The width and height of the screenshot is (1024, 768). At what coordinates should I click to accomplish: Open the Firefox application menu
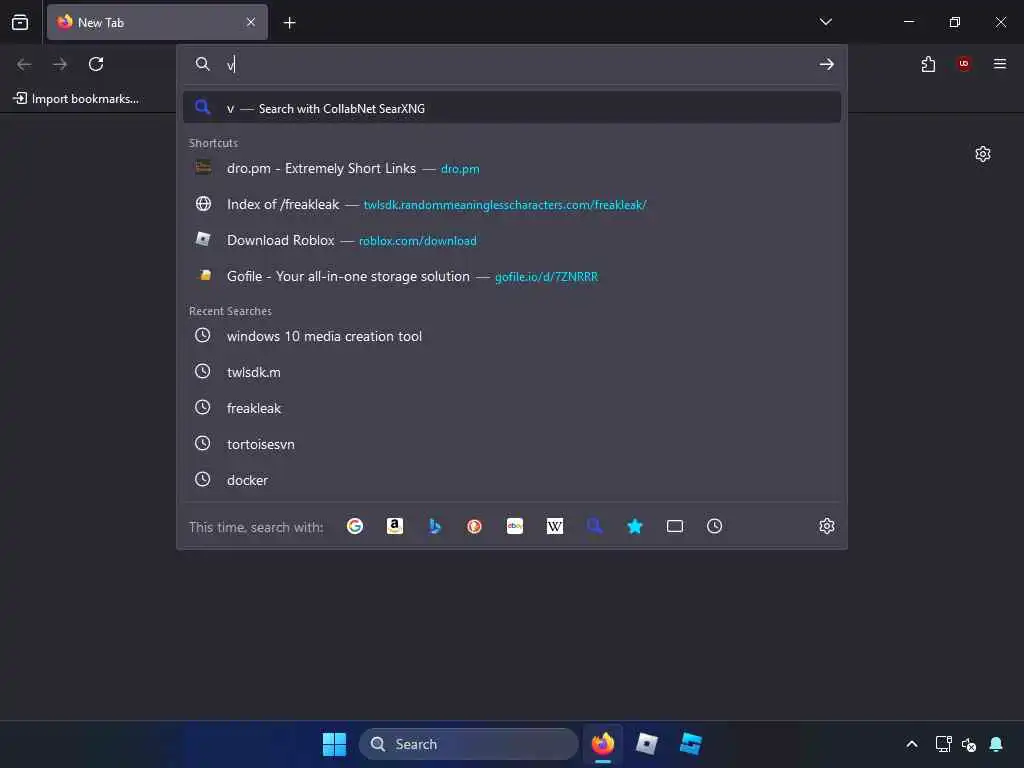(1000, 64)
